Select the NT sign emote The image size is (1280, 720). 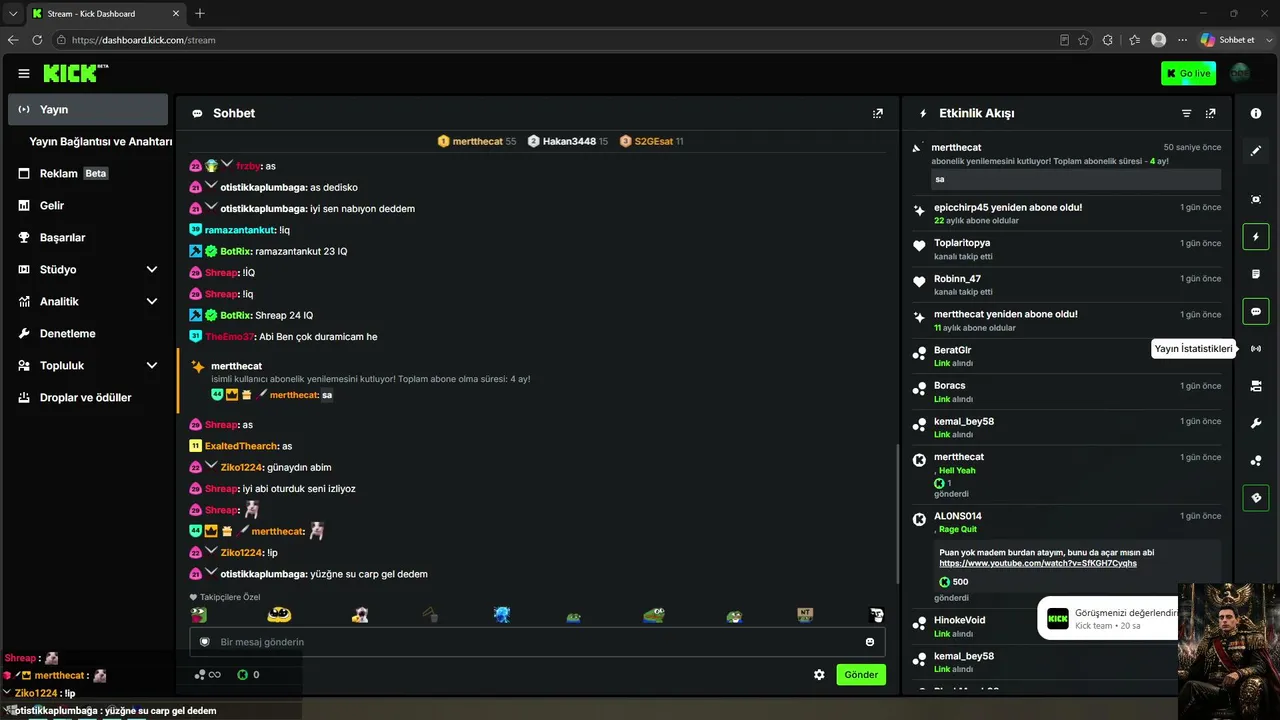click(805, 615)
